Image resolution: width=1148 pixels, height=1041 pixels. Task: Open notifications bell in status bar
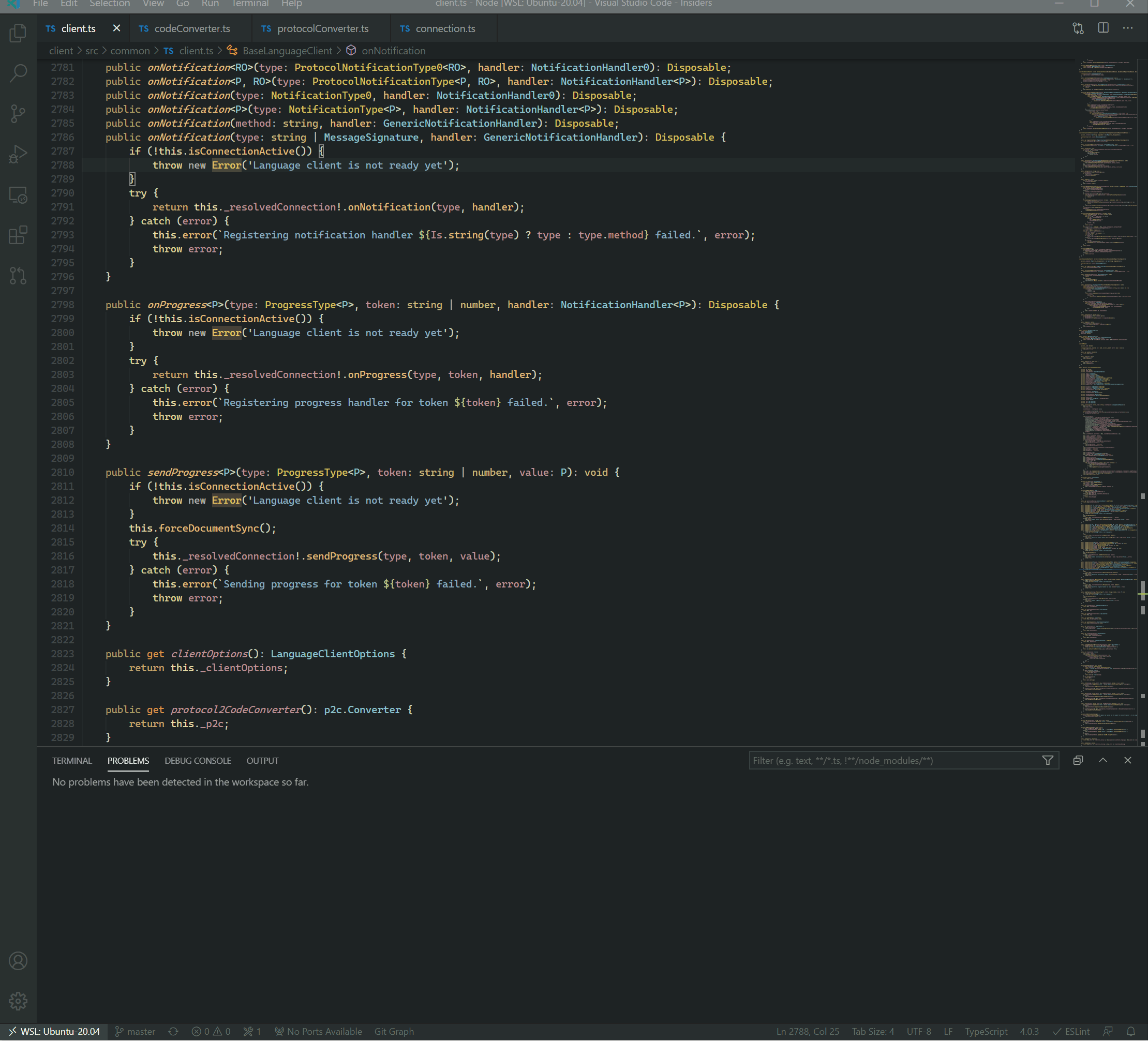[x=1131, y=1031]
